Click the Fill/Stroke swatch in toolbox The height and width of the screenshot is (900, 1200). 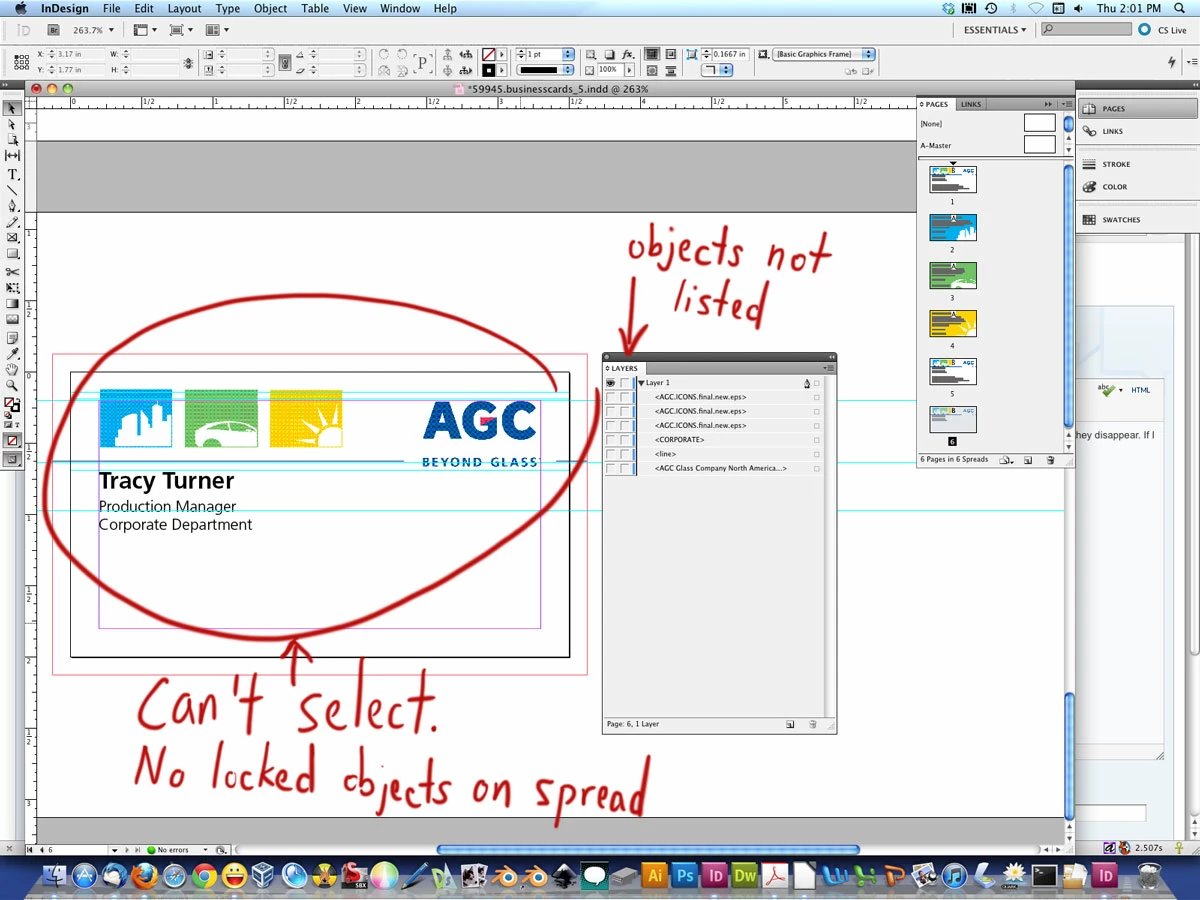coord(12,405)
